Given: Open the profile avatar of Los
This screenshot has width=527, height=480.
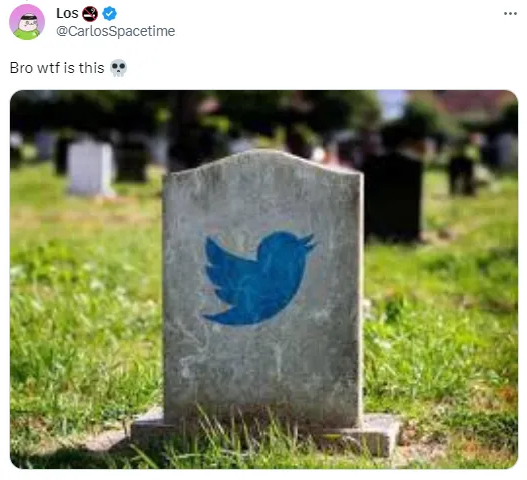Looking at the screenshot, I should coord(27,22).
